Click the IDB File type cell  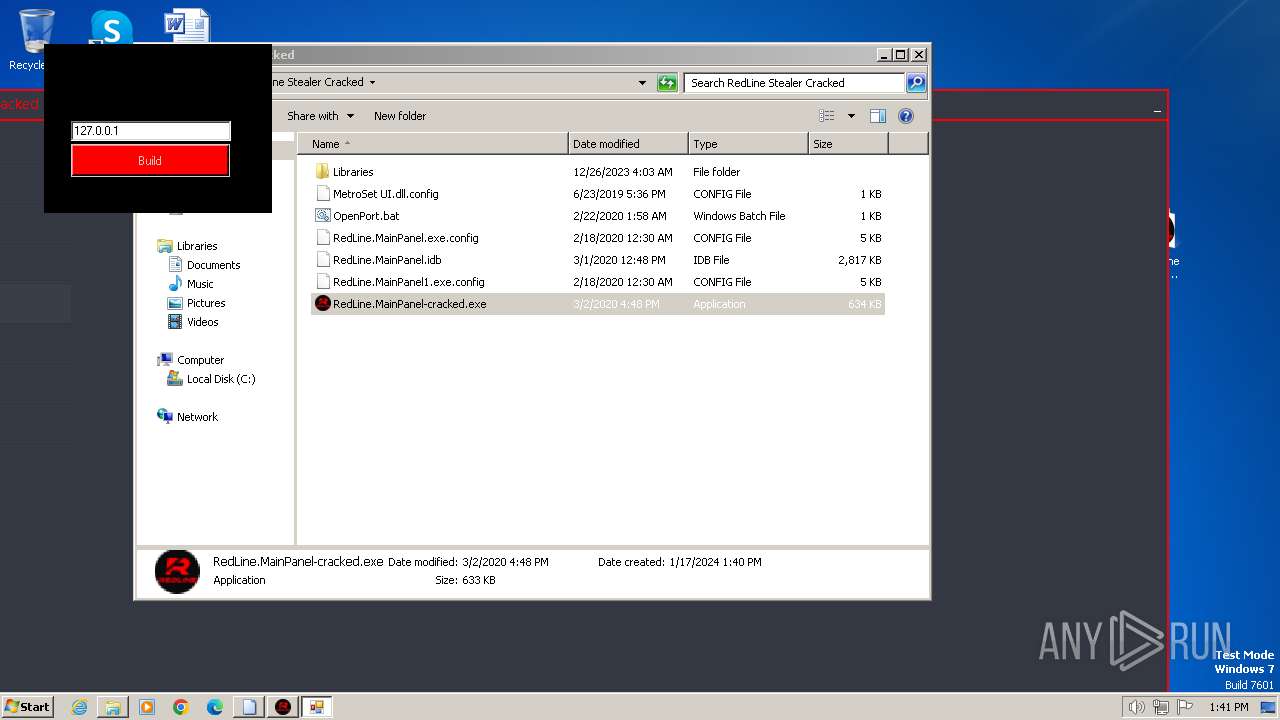coord(711,260)
